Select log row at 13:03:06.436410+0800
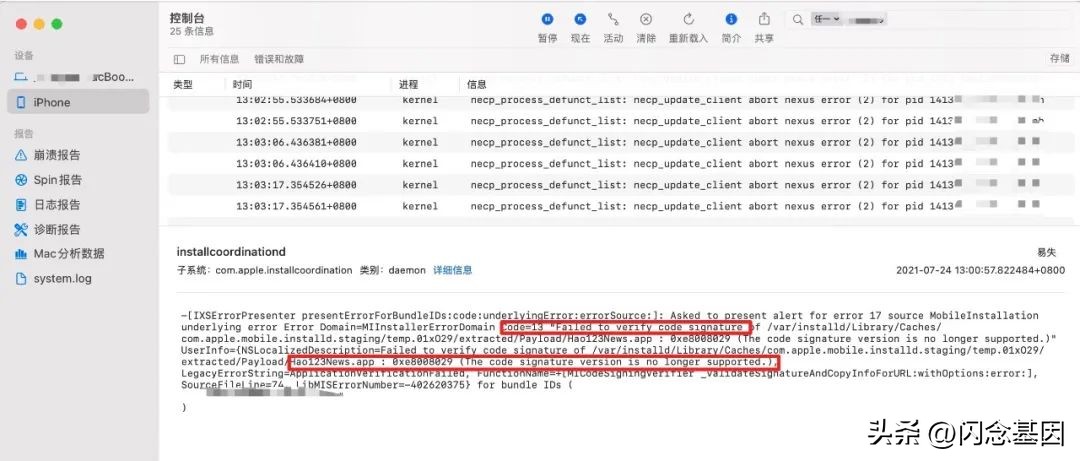 [619, 163]
